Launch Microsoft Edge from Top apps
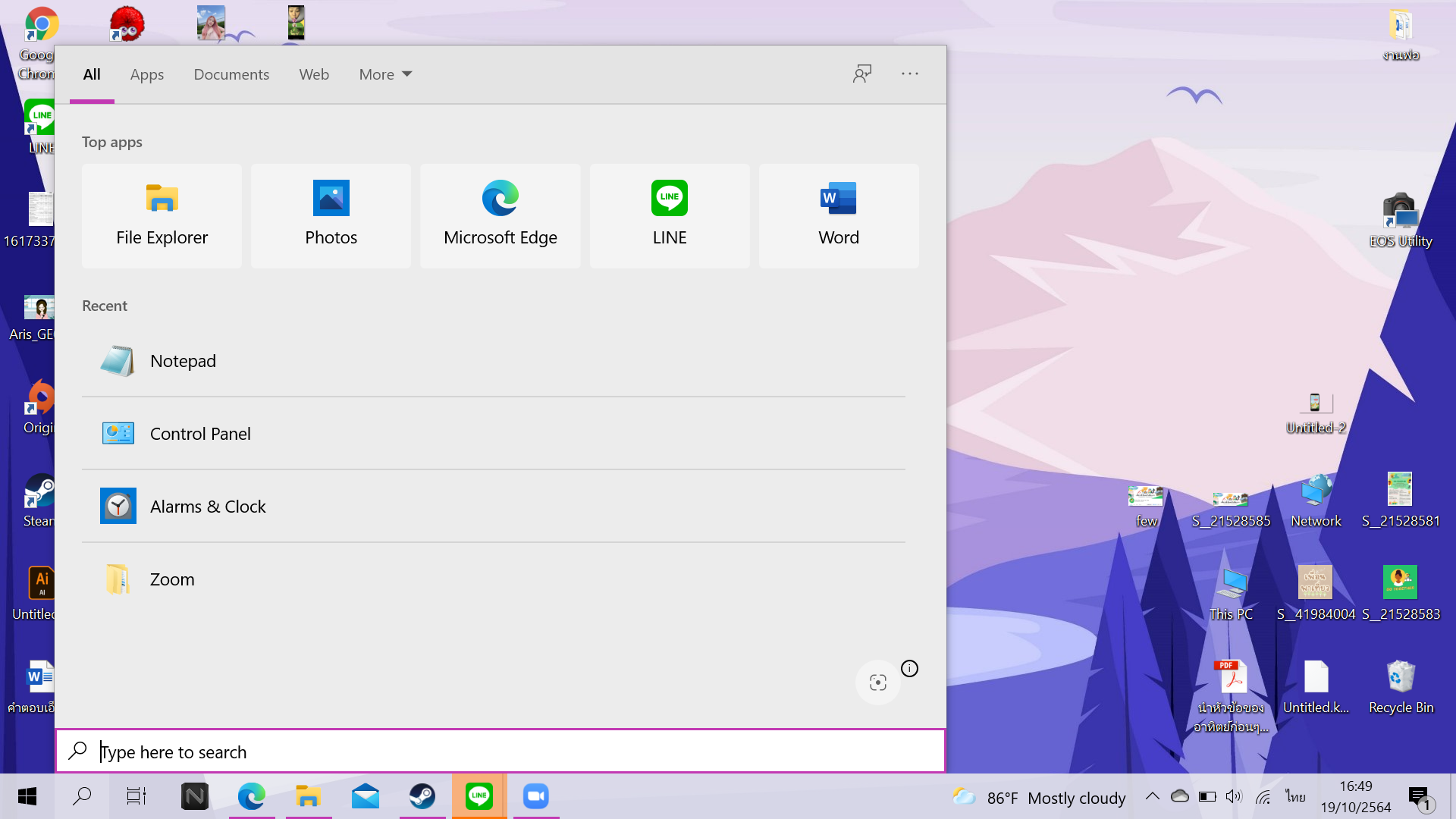 [500, 216]
